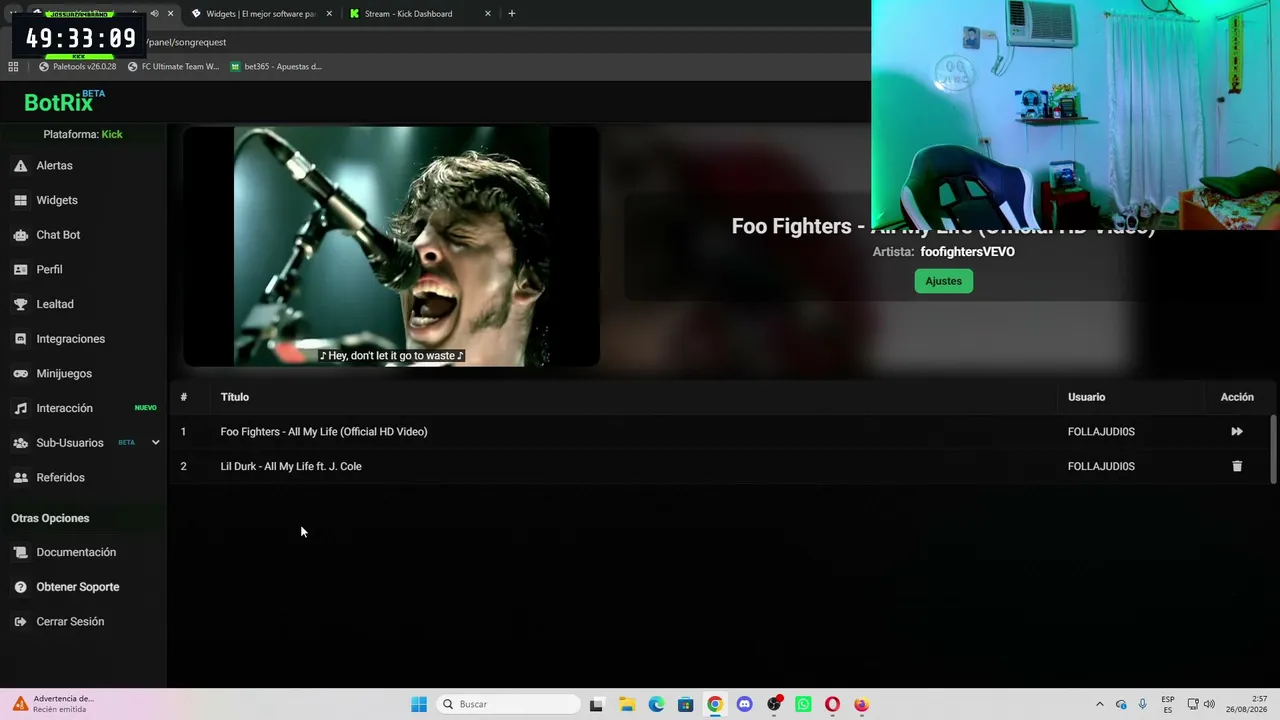Open Firefox from the taskbar
Image resolution: width=1280 pixels, height=720 pixels.
861,705
